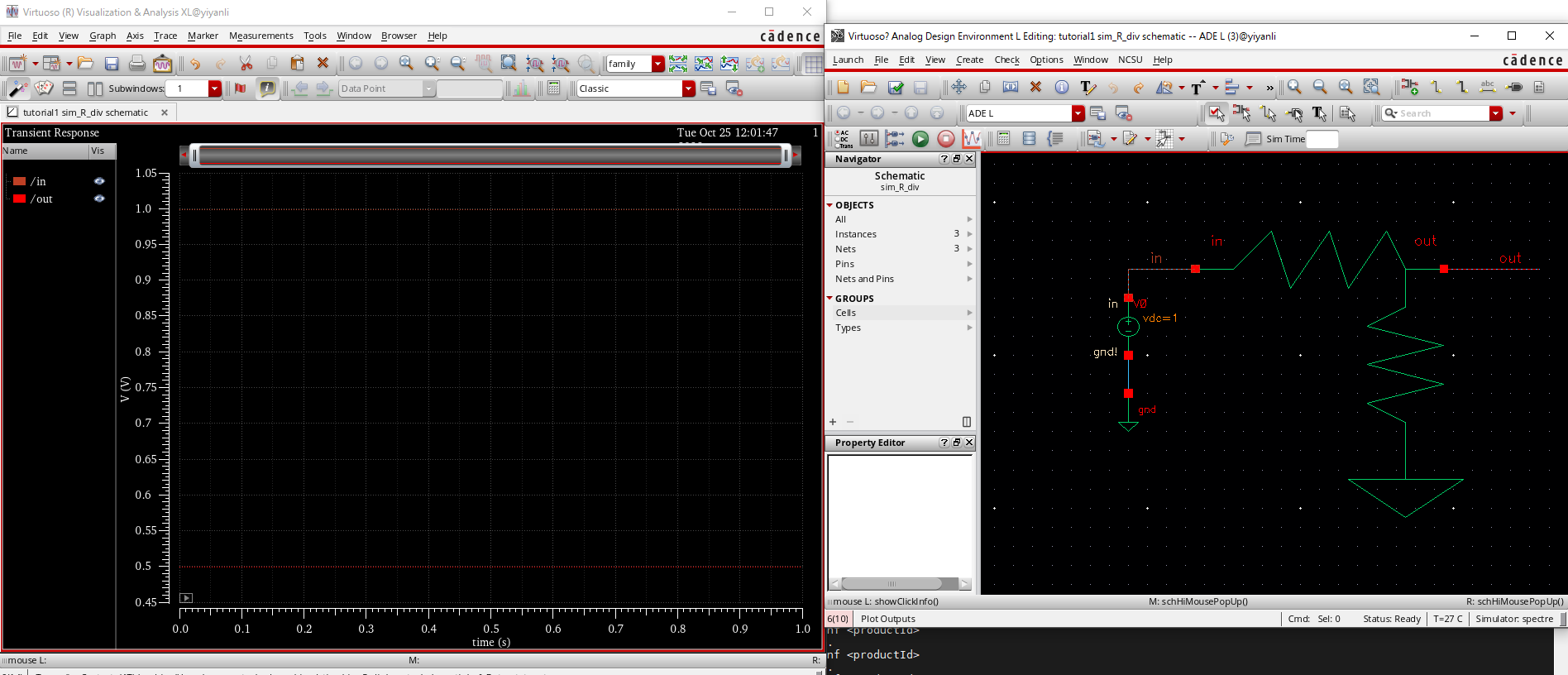Click inside the Sim Time input field

1322,139
